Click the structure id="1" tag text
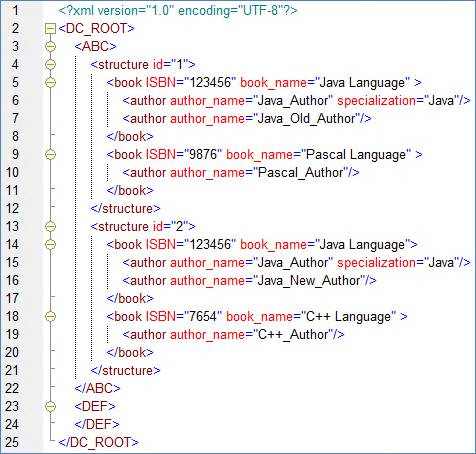The image size is (476, 454). (143, 64)
